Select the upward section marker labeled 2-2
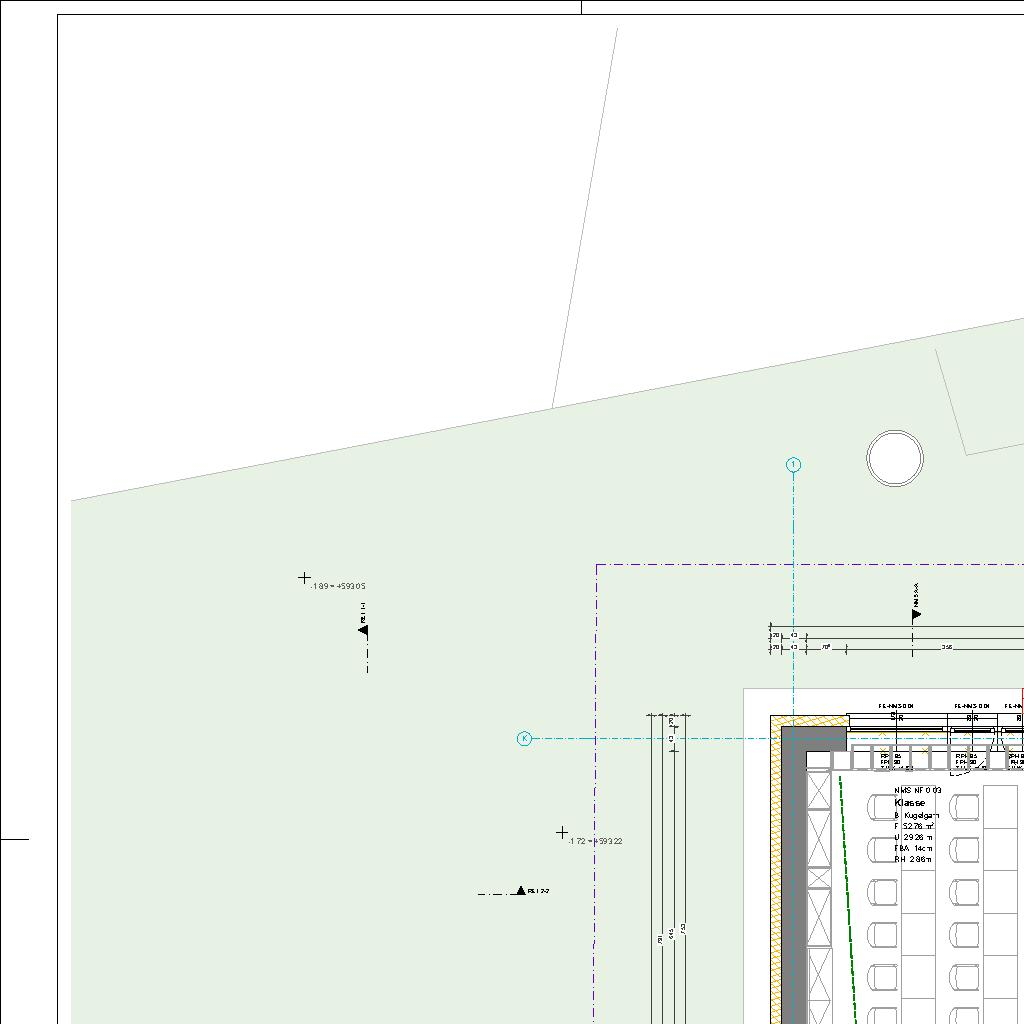Image resolution: width=1024 pixels, height=1024 pixels. pyautogui.click(x=520, y=890)
